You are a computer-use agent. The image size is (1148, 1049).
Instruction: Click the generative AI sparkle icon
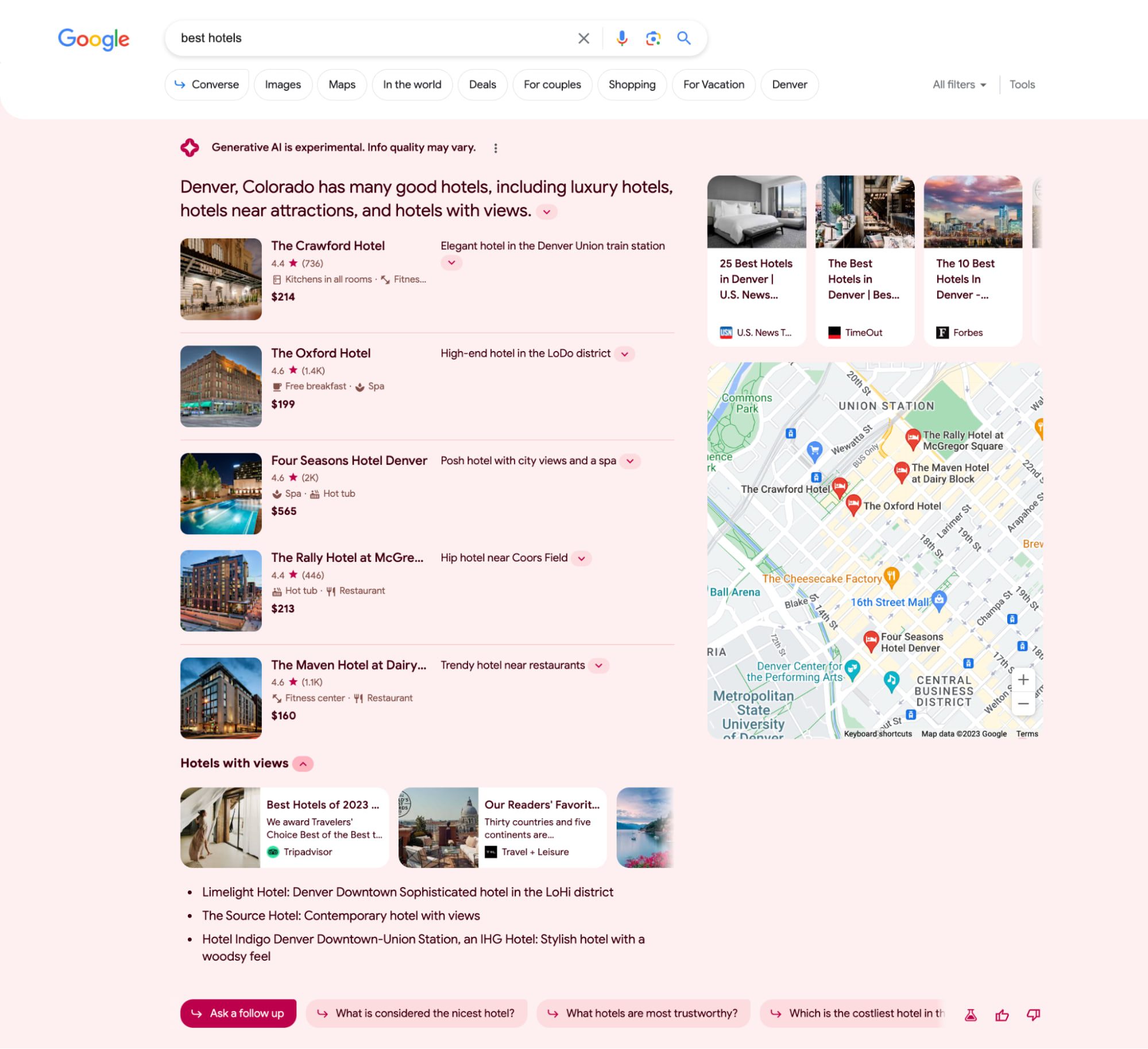(190, 148)
